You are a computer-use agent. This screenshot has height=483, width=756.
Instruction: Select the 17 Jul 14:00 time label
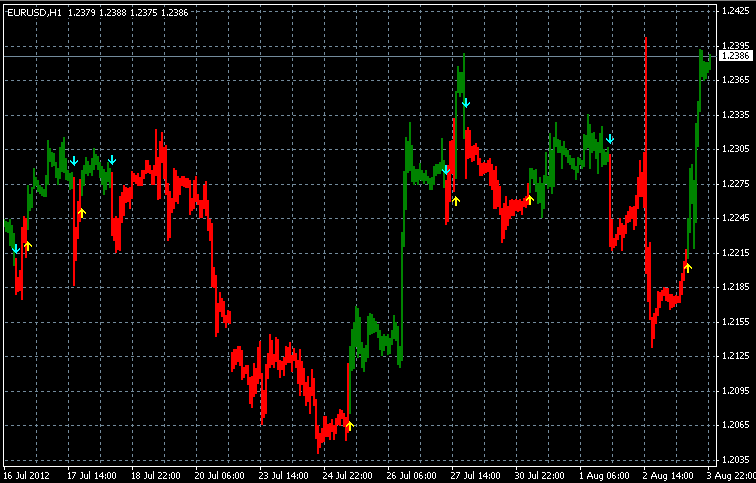[x=92, y=476]
